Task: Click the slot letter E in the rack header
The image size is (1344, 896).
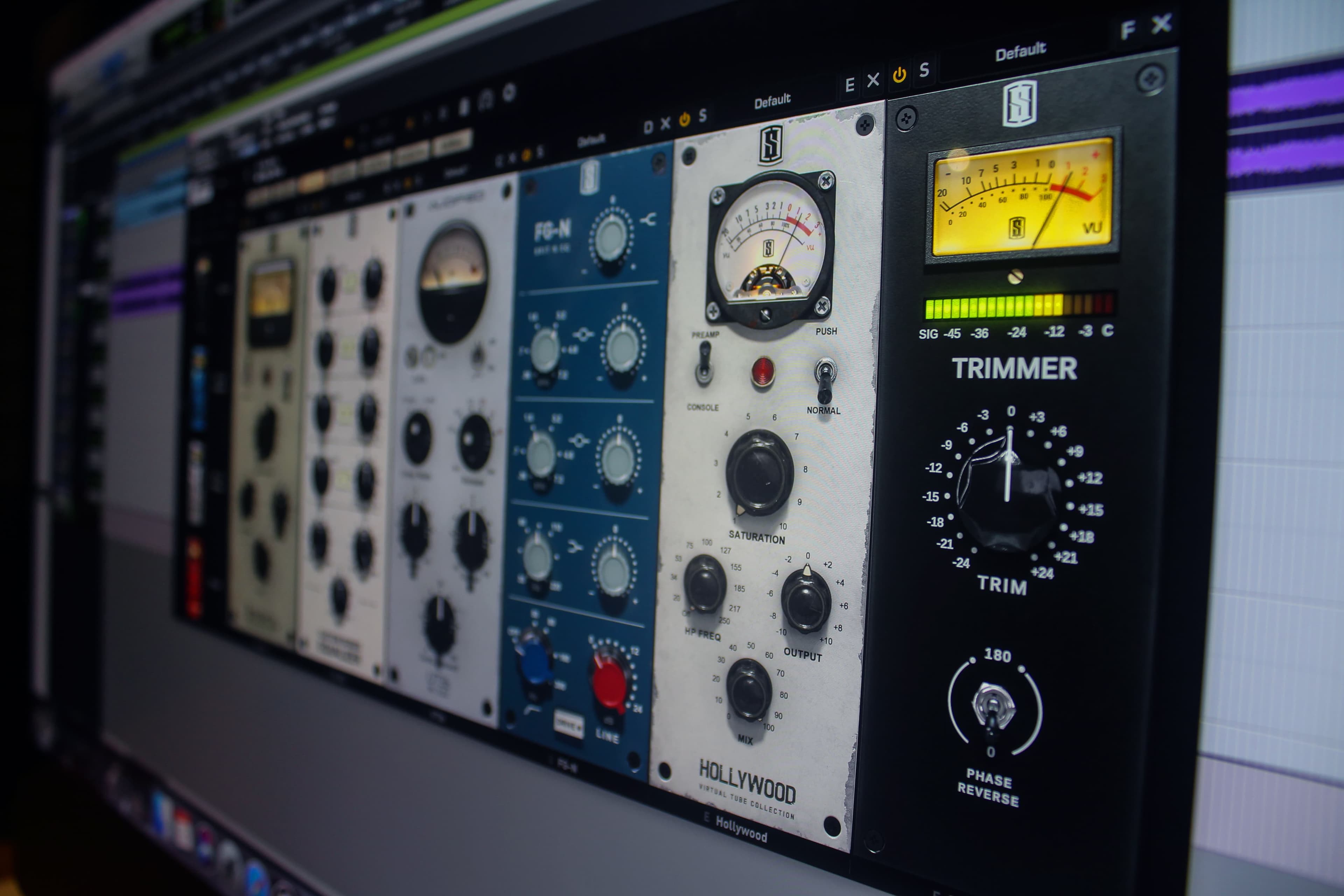Action: click(x=850, y=85)
